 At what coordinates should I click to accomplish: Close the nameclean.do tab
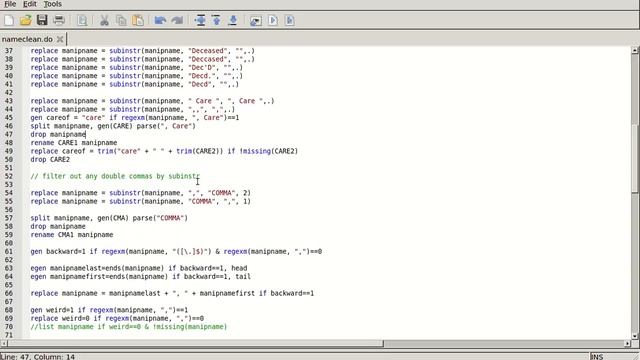[x=60, y=39]
